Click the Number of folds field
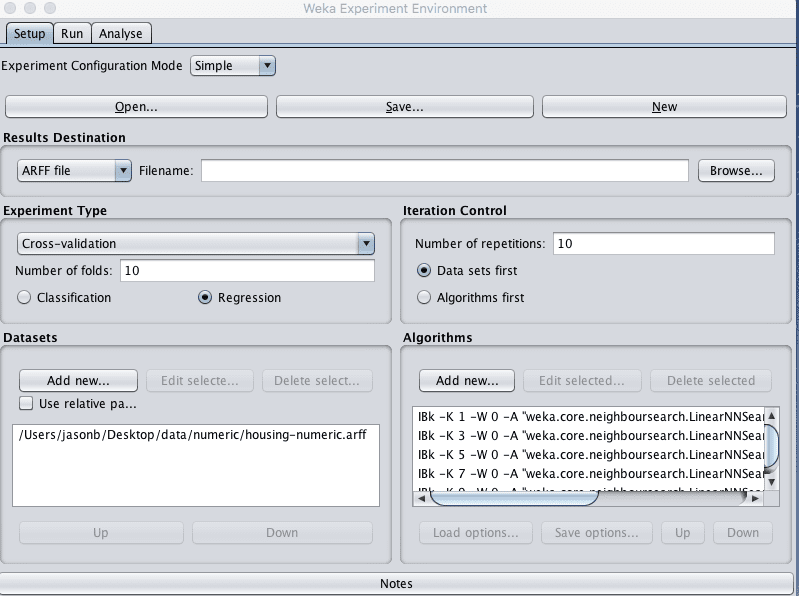799x596 pixels. point(247,270)
